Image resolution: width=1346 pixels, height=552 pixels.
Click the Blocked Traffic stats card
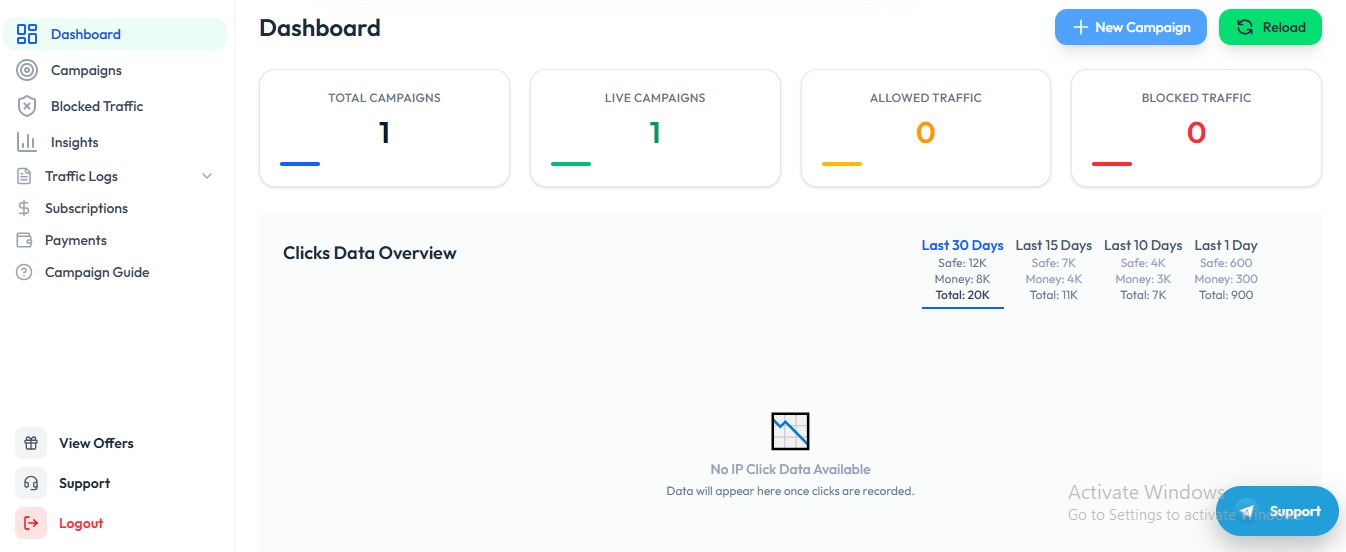[1196, 128]
